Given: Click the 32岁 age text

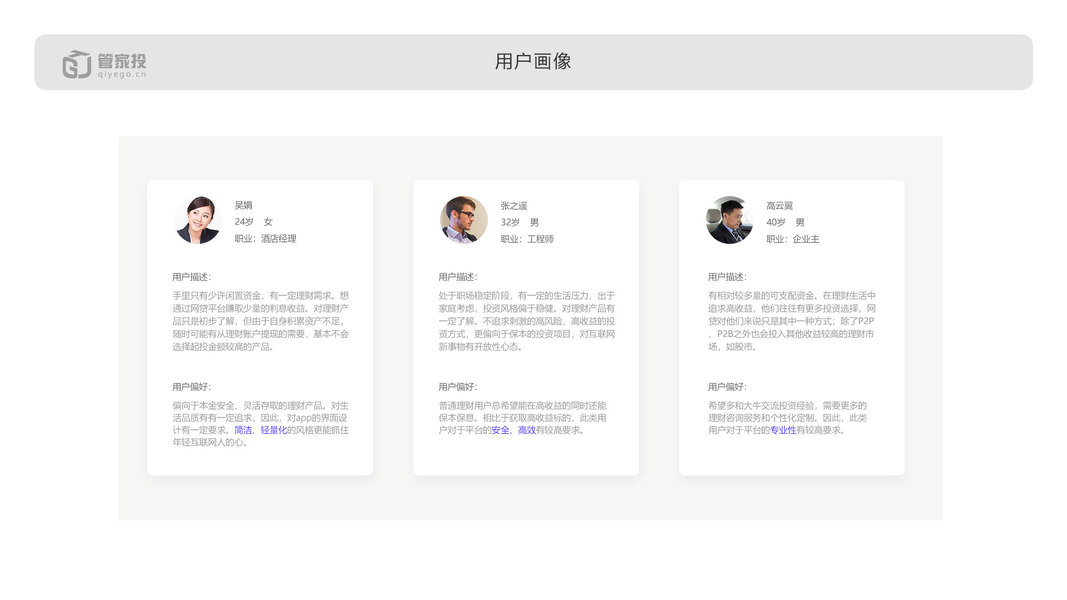Looking at the screenshot, I should 510,222.
